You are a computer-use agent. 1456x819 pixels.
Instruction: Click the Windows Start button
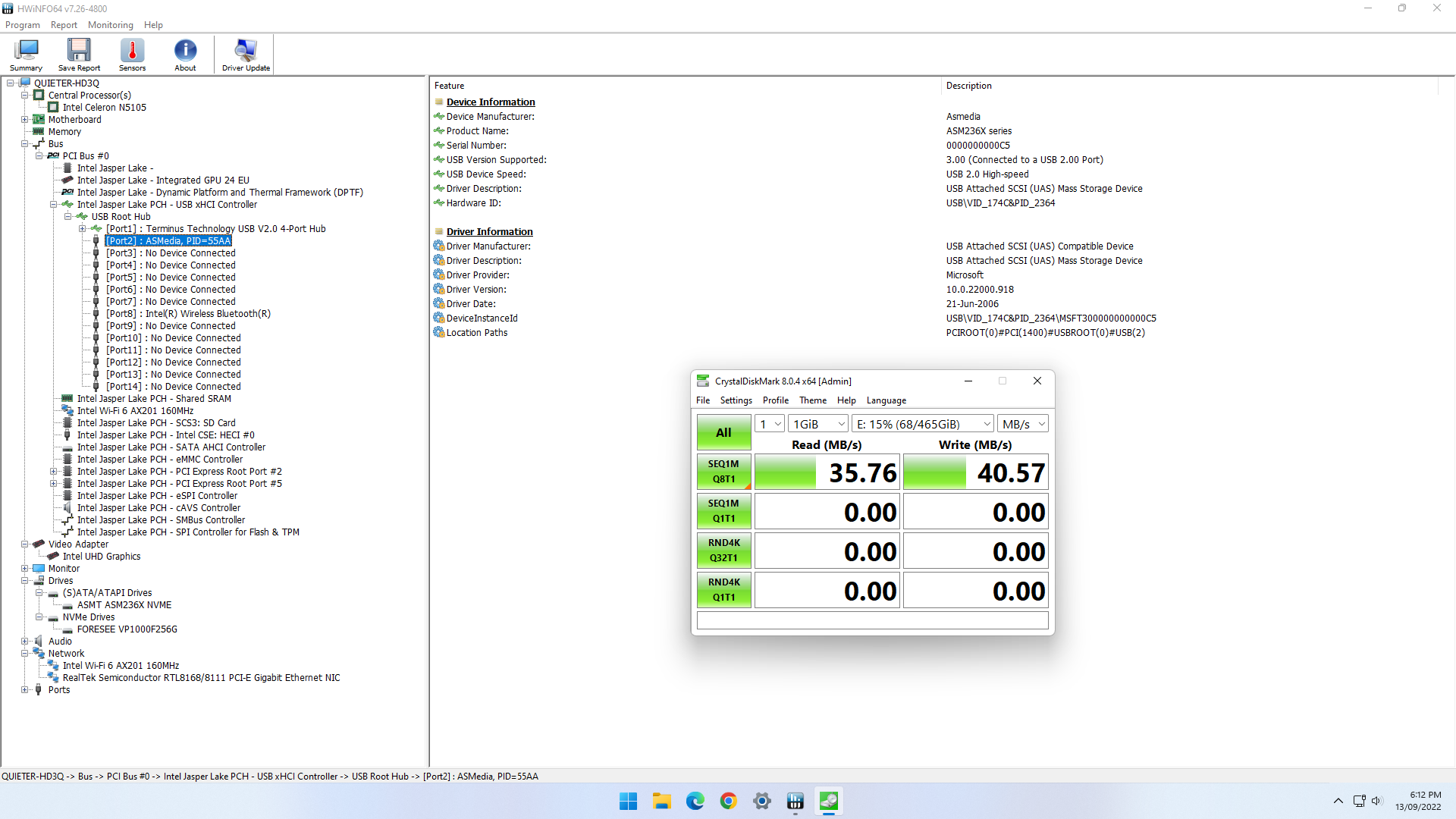[629, 801]
